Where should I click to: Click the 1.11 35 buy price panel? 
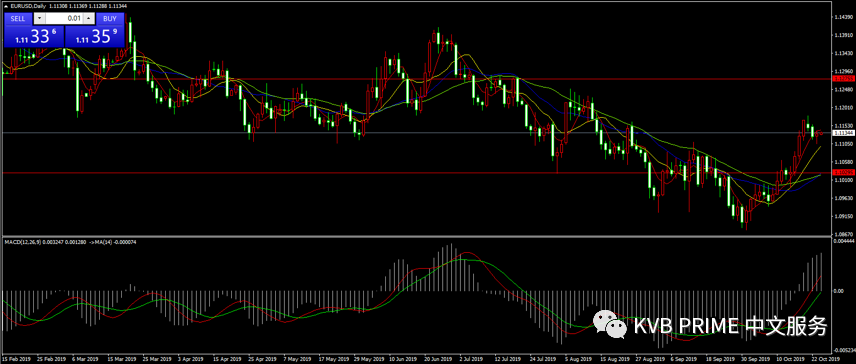(x=95, y=37)
